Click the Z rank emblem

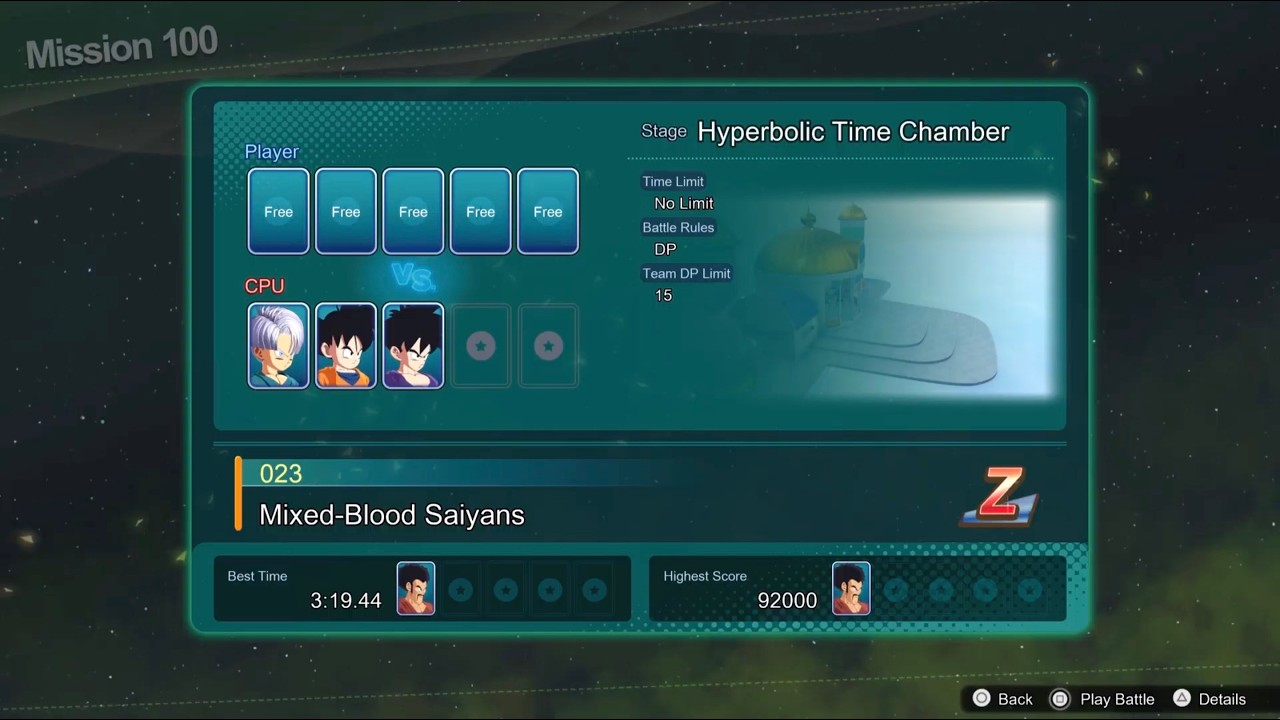[x=999, y=496]
